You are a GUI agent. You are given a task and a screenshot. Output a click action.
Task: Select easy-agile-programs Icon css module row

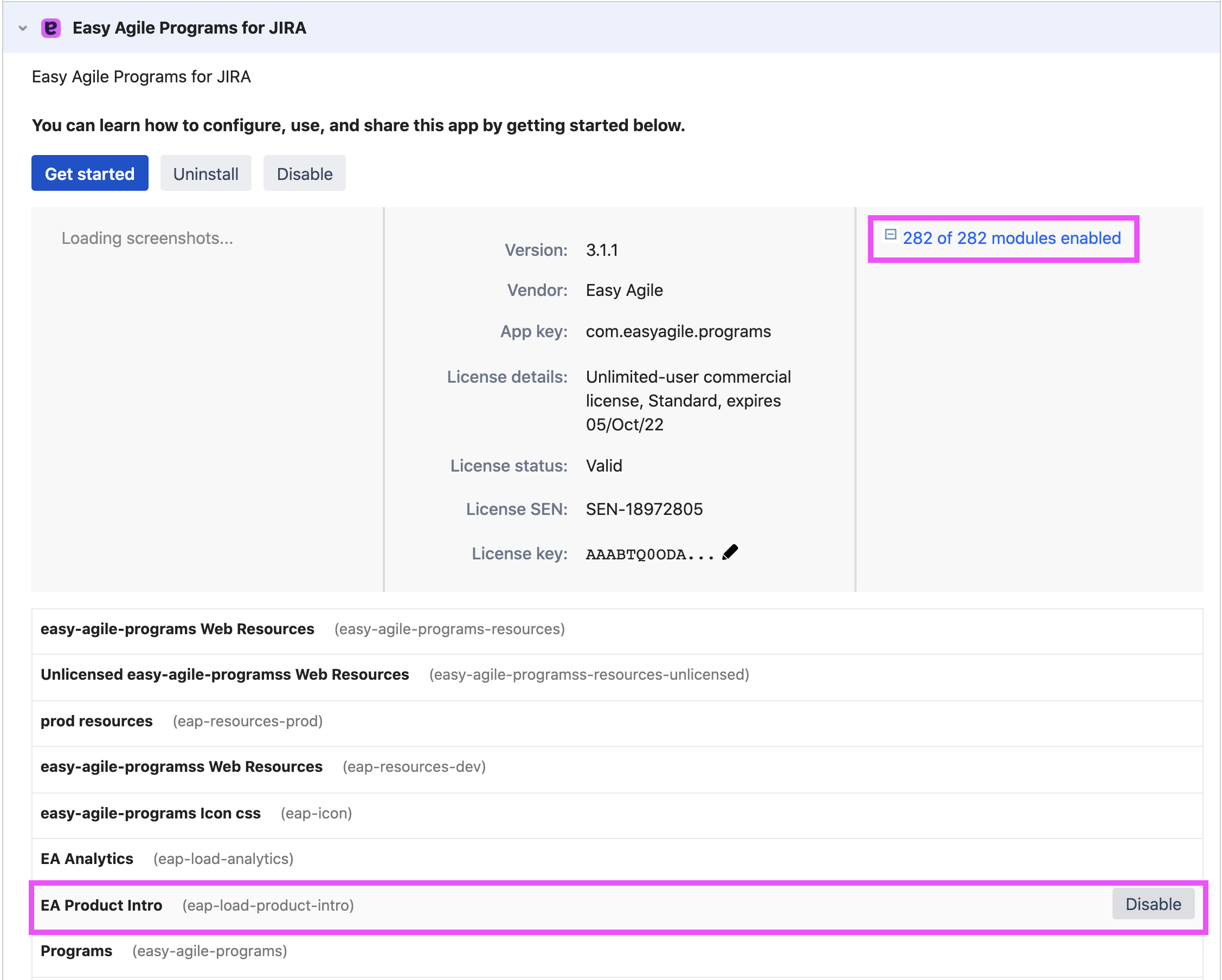click(x=150, y=814)
